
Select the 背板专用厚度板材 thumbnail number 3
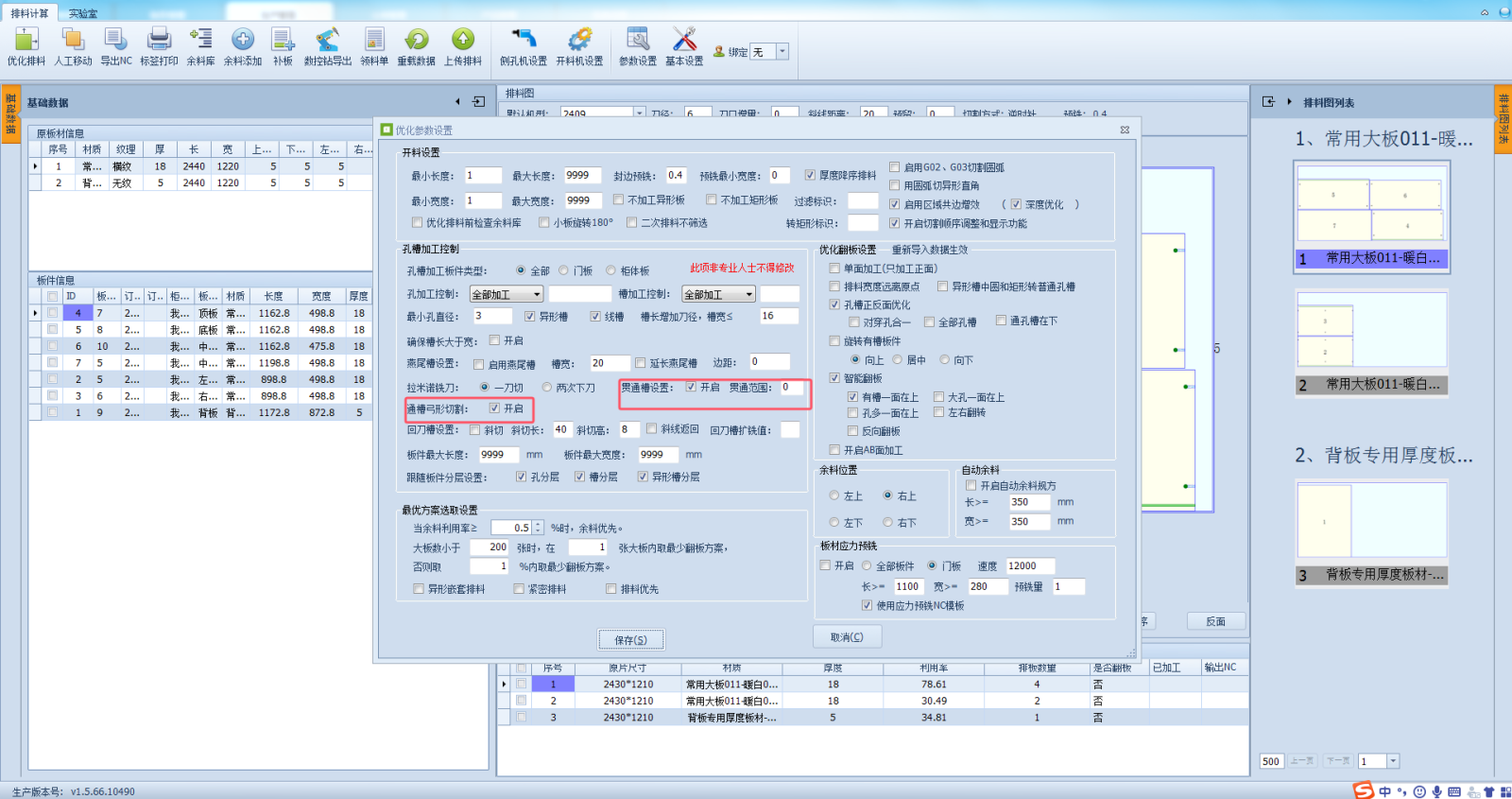1371,532
